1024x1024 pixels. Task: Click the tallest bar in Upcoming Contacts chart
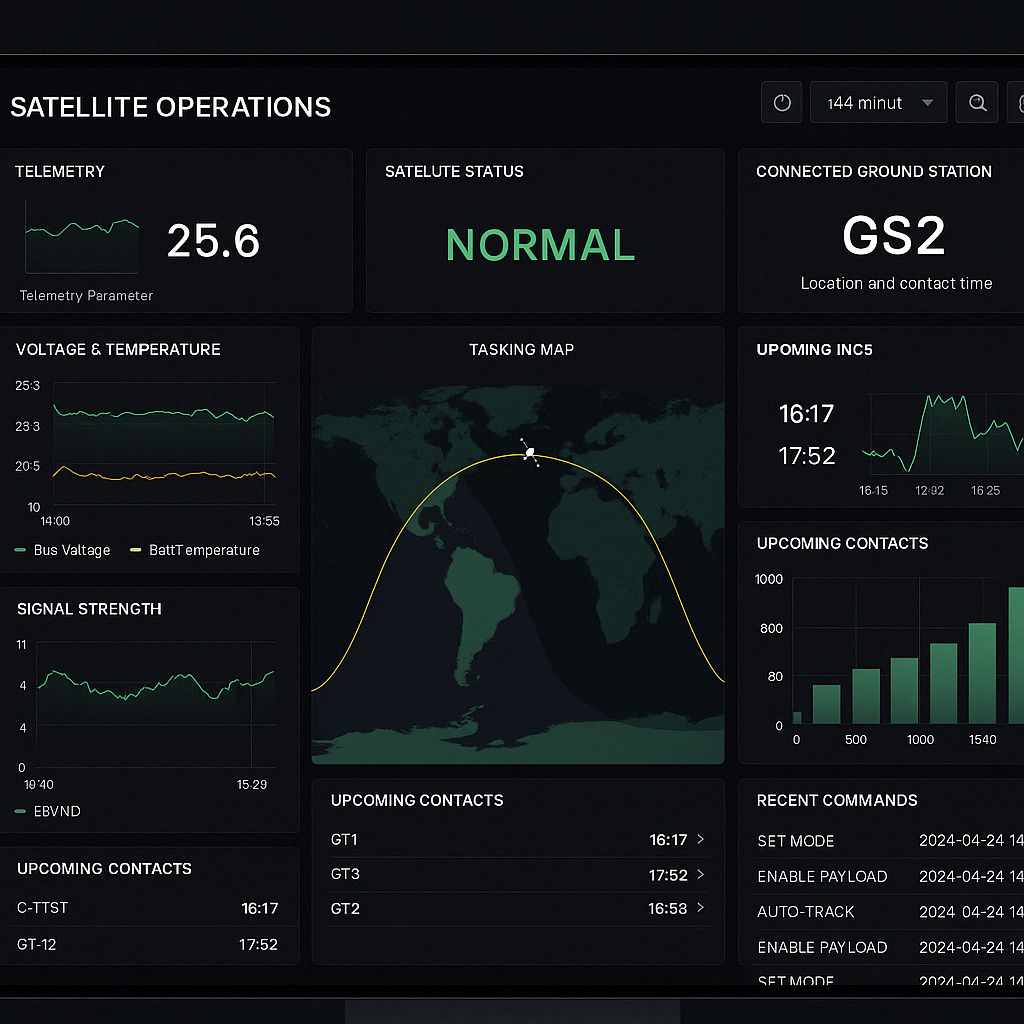[1015, 655]
